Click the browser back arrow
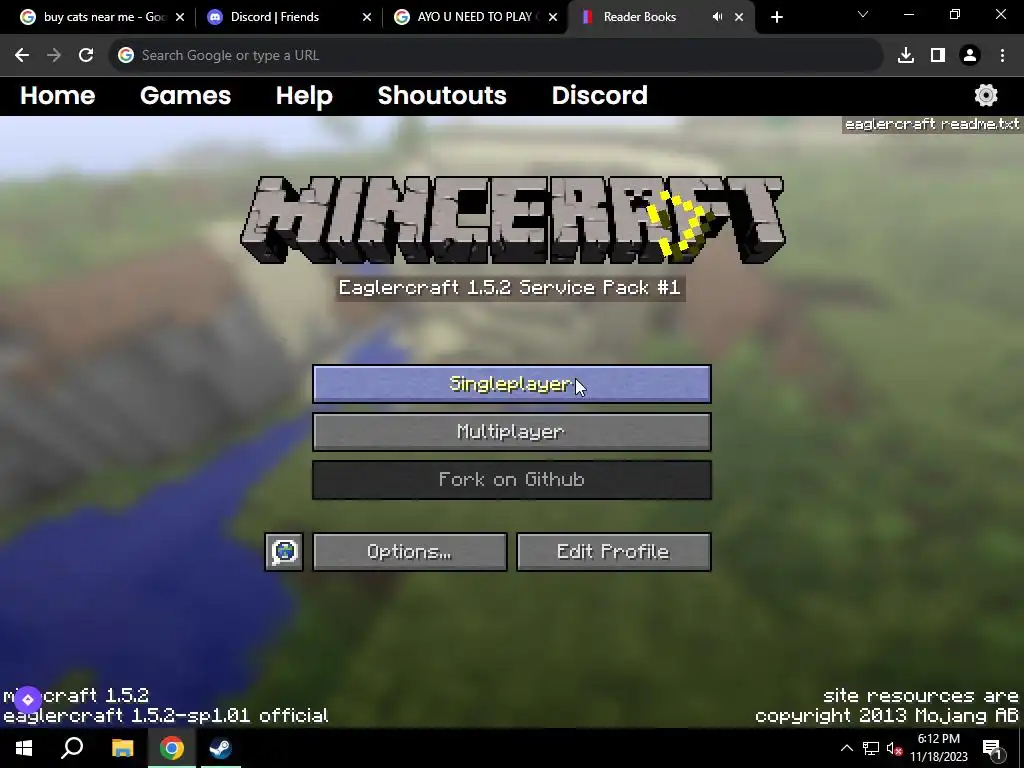The width and height of the screenshot is (1024, 768). tap(22, 56)
